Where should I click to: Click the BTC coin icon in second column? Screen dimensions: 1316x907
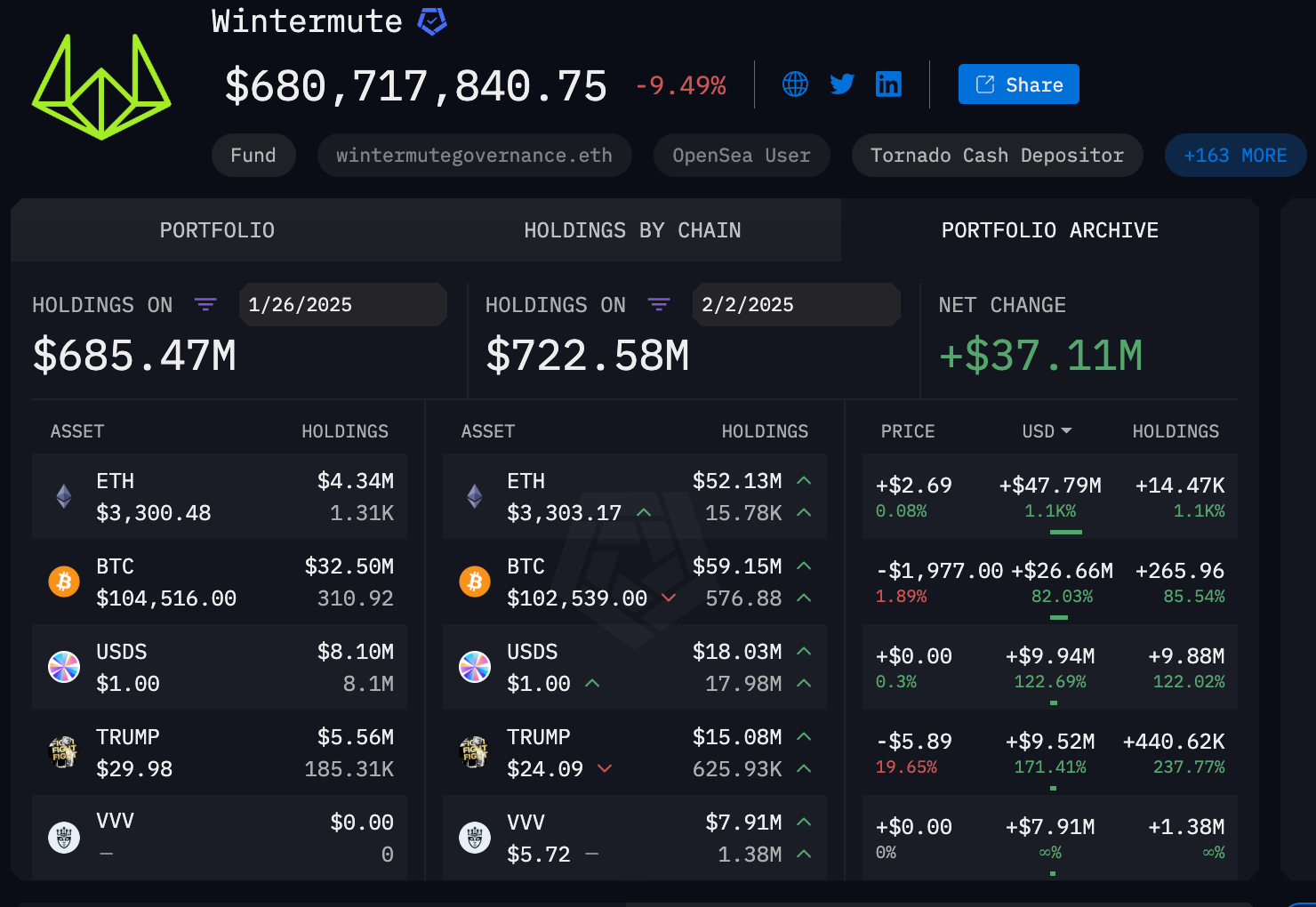(475, 582)
